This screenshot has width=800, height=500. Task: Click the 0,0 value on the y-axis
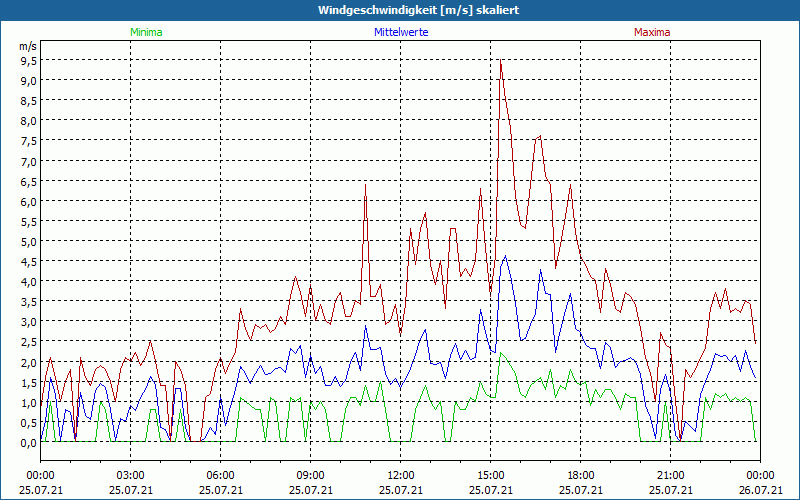(28, 442)
